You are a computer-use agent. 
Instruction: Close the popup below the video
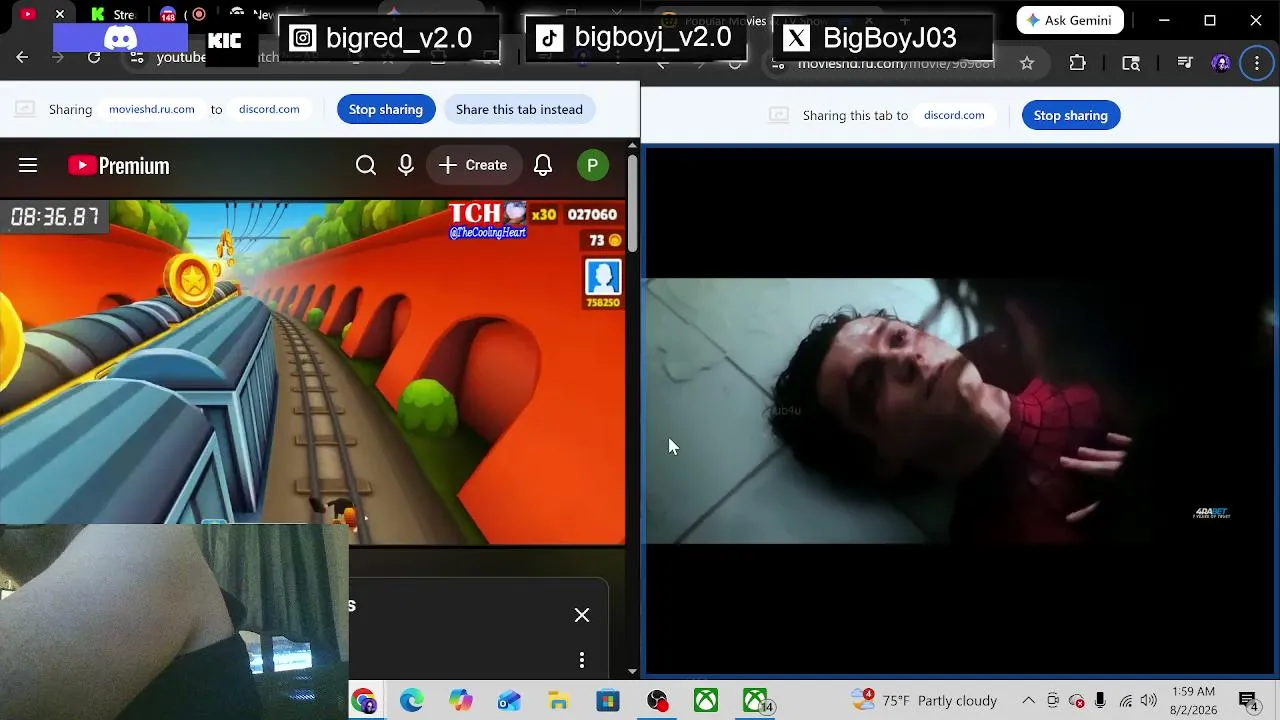tap(582, 615)
